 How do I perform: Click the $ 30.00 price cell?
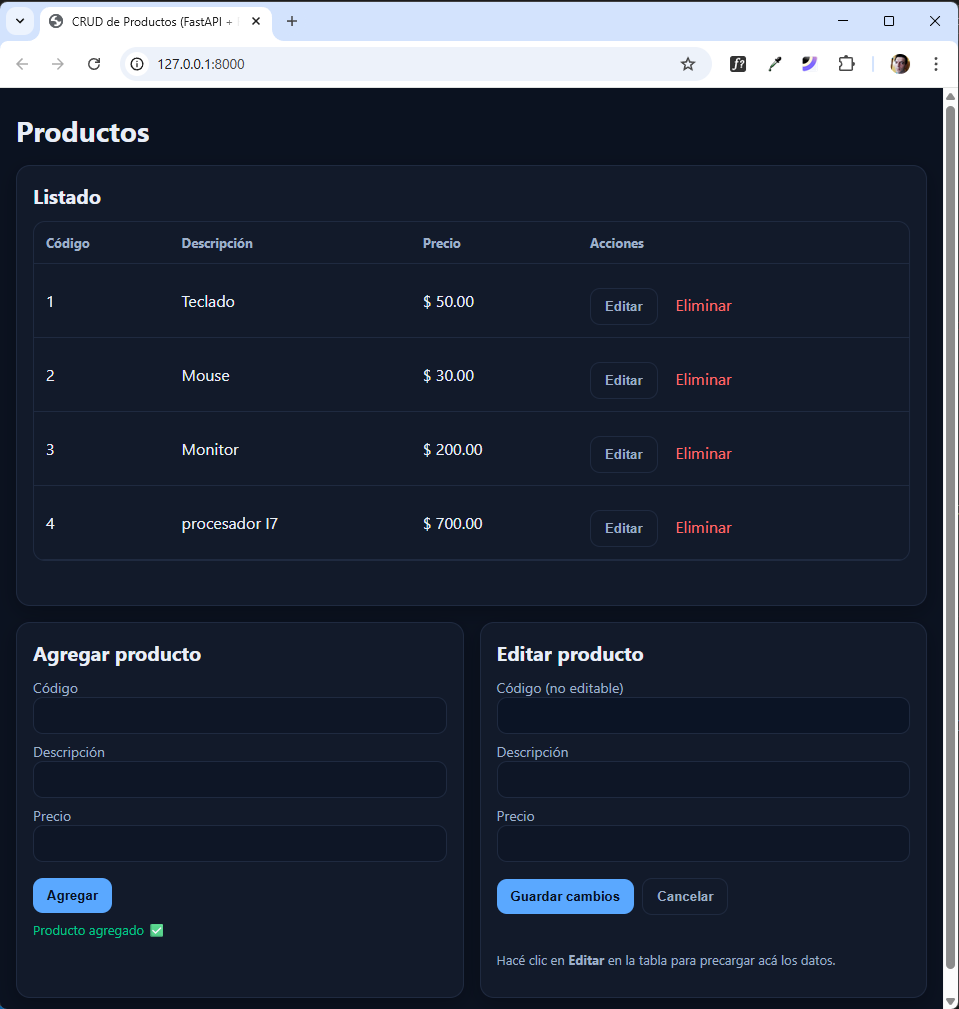[449, 376]
